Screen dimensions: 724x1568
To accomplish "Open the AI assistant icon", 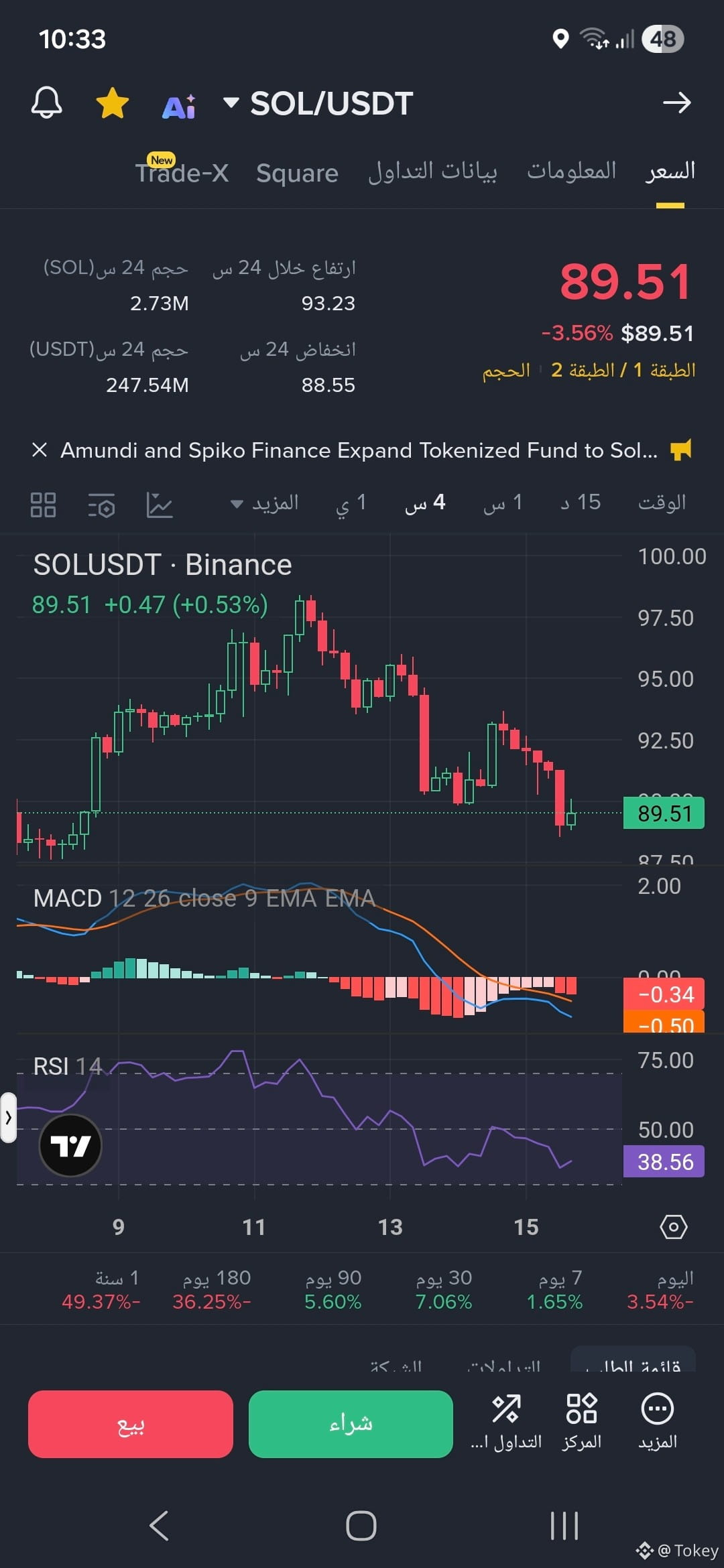I will pyautogui.click(x=179, y=105).
